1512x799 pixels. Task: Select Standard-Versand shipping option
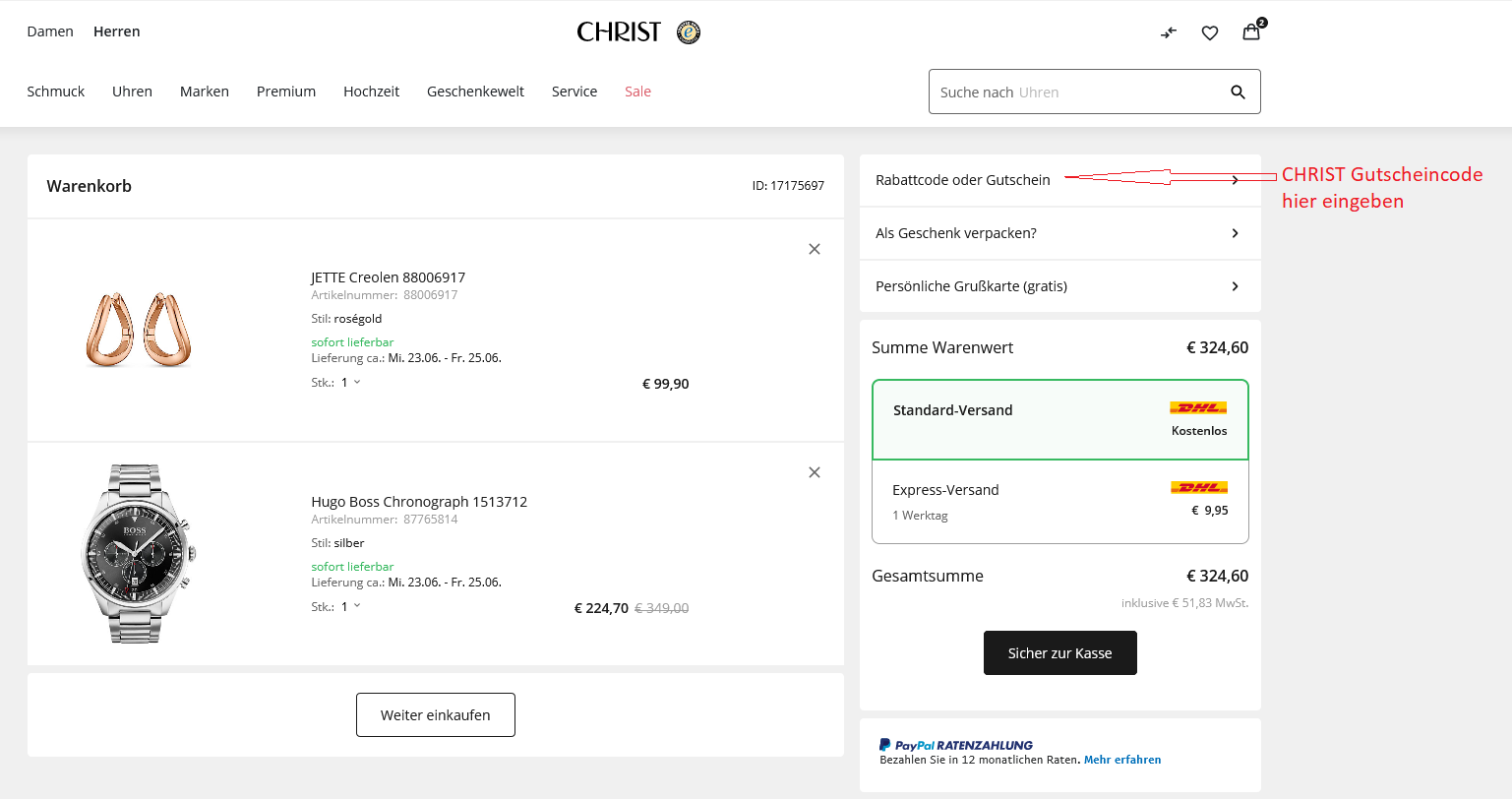pos(1059,419)
